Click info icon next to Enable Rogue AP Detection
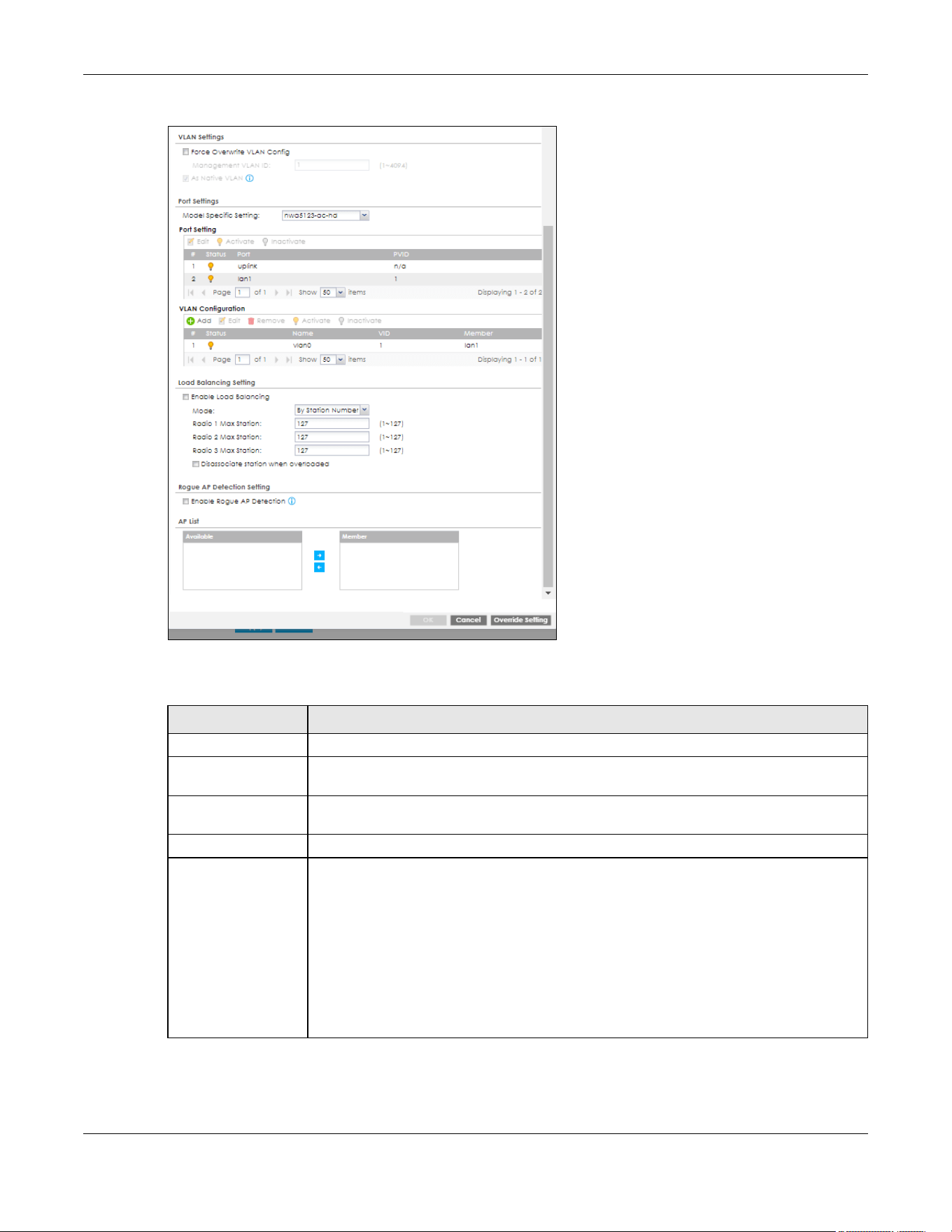 tap(292, 502)
